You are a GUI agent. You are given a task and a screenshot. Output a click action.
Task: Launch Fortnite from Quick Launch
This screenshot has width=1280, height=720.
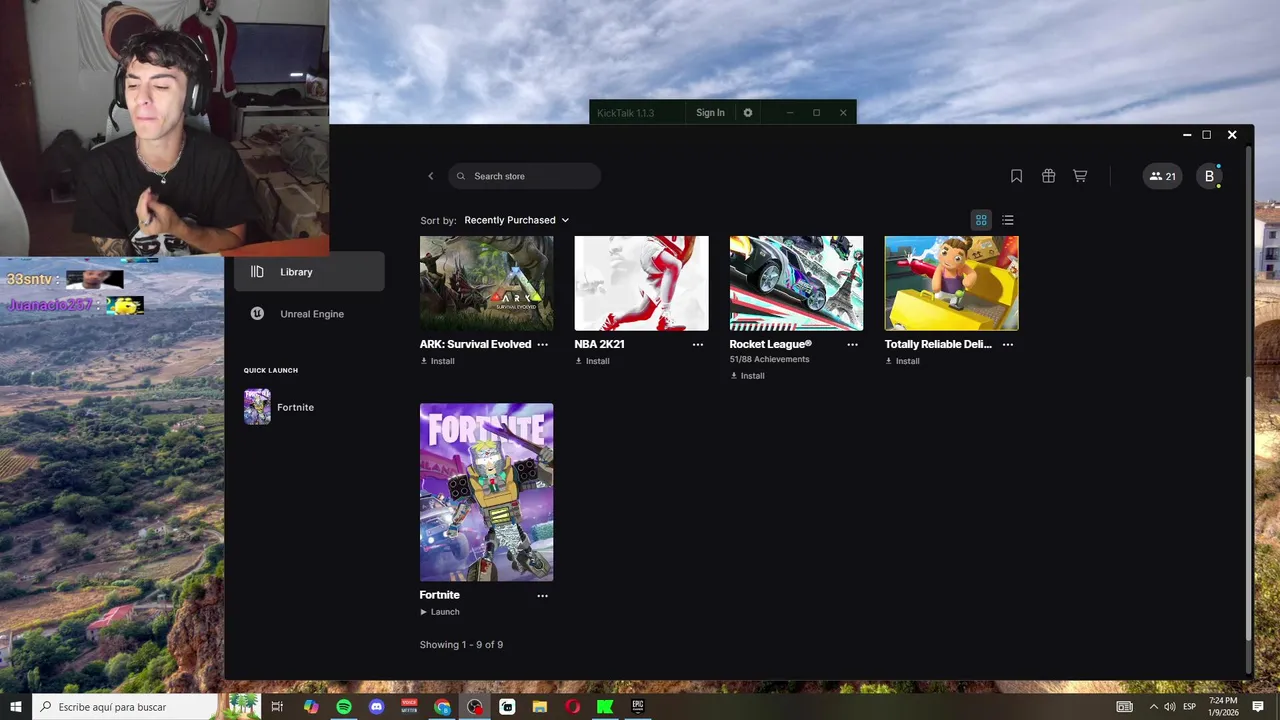280,407
